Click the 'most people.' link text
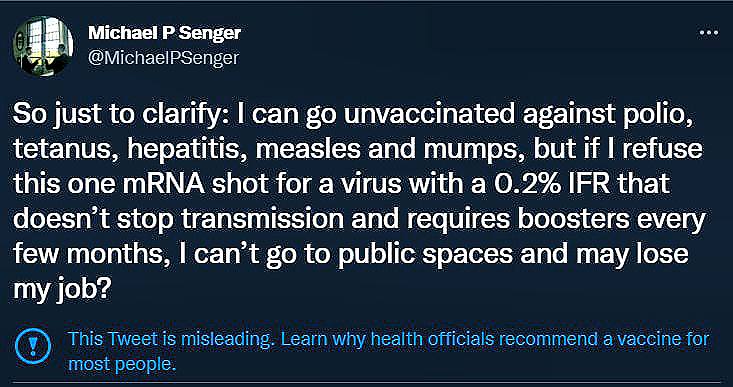 coord(122,363)
